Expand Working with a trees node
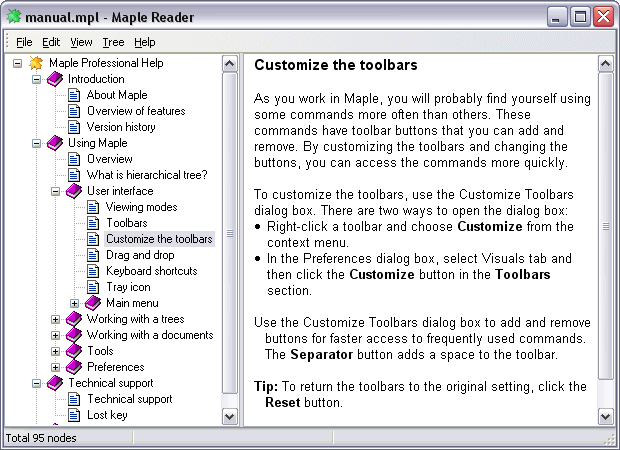620x450 pixels. tap(55, 320)
